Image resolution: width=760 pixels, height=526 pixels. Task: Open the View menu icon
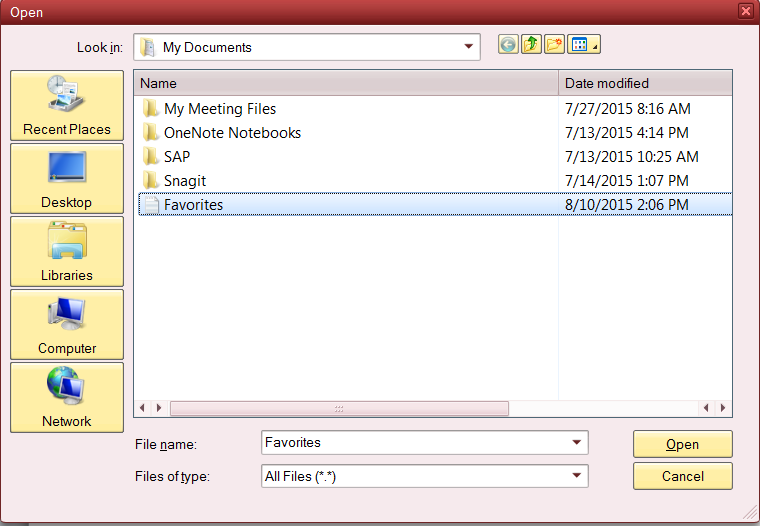(x=584, y=45)
